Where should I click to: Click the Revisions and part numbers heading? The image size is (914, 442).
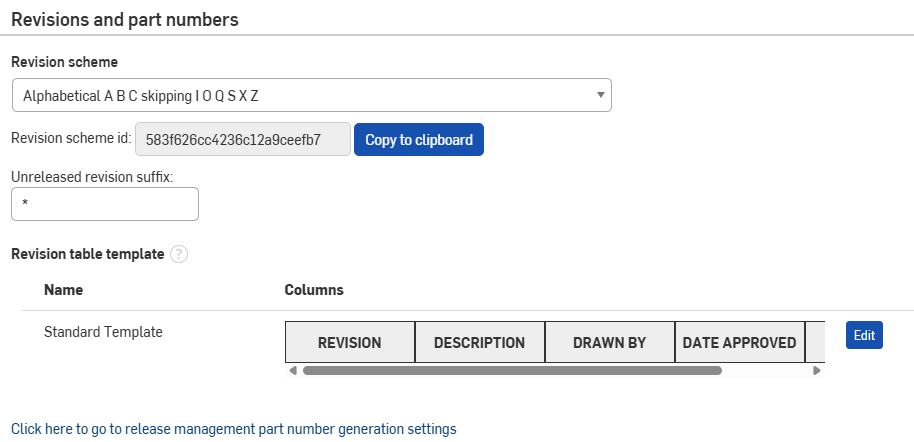pyautogui.click(x=125, y=19)
